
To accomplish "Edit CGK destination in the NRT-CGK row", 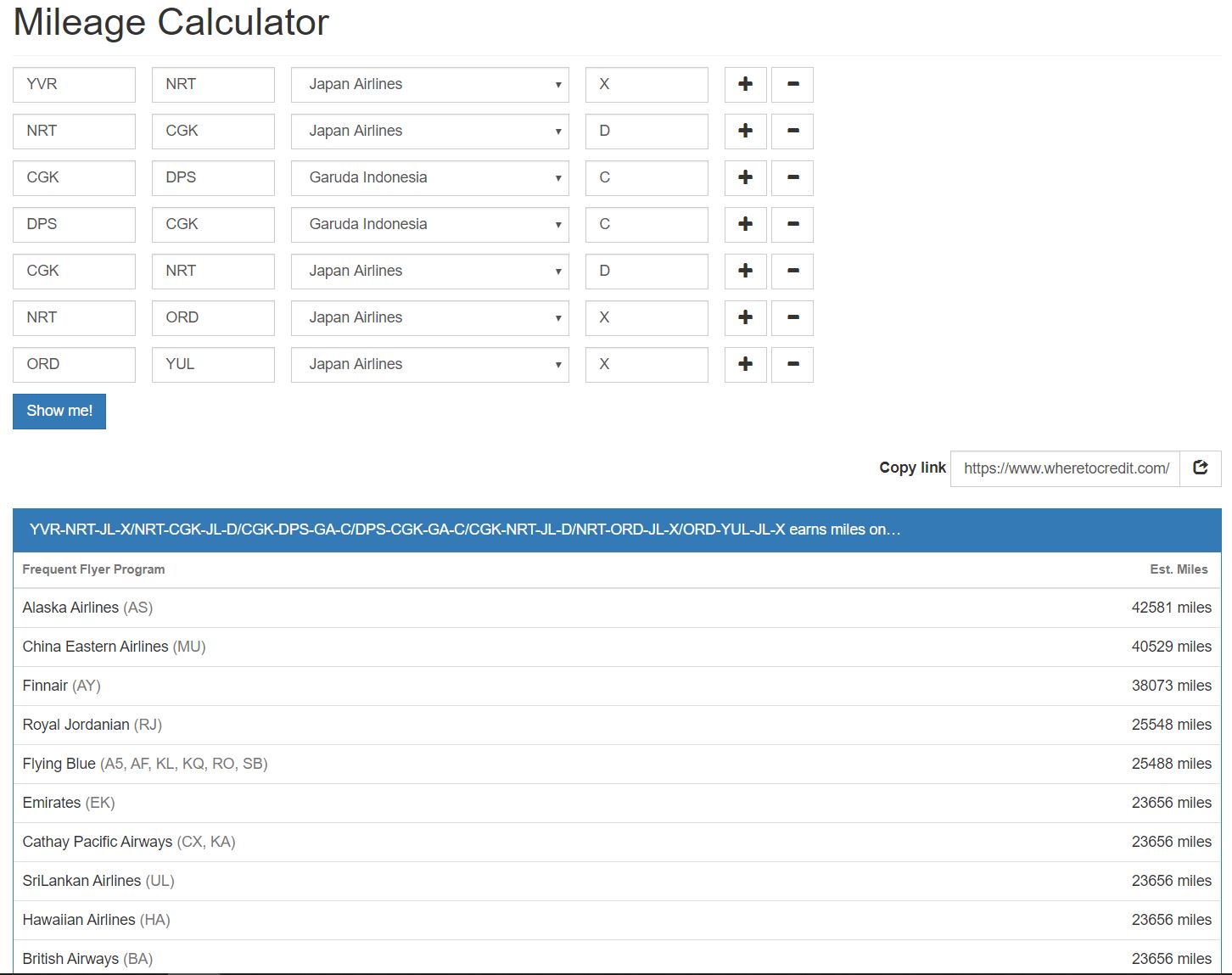I will pyautogui.click(x=214, y=132).
